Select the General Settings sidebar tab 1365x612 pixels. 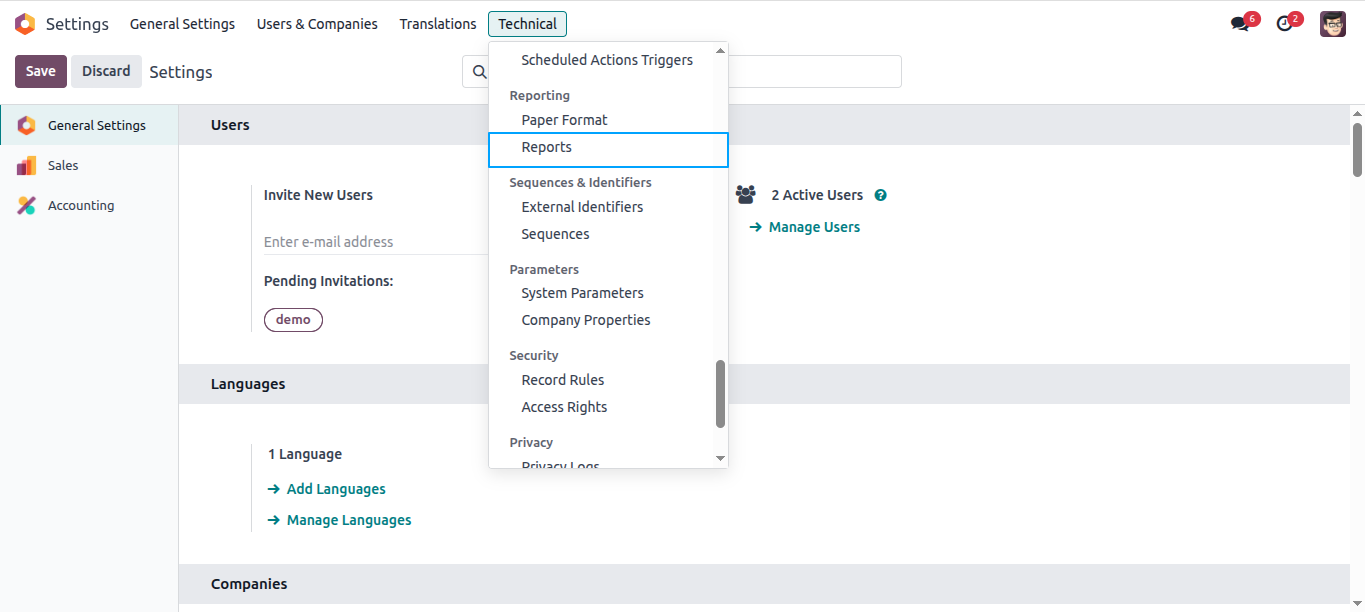tap(89, 125)
